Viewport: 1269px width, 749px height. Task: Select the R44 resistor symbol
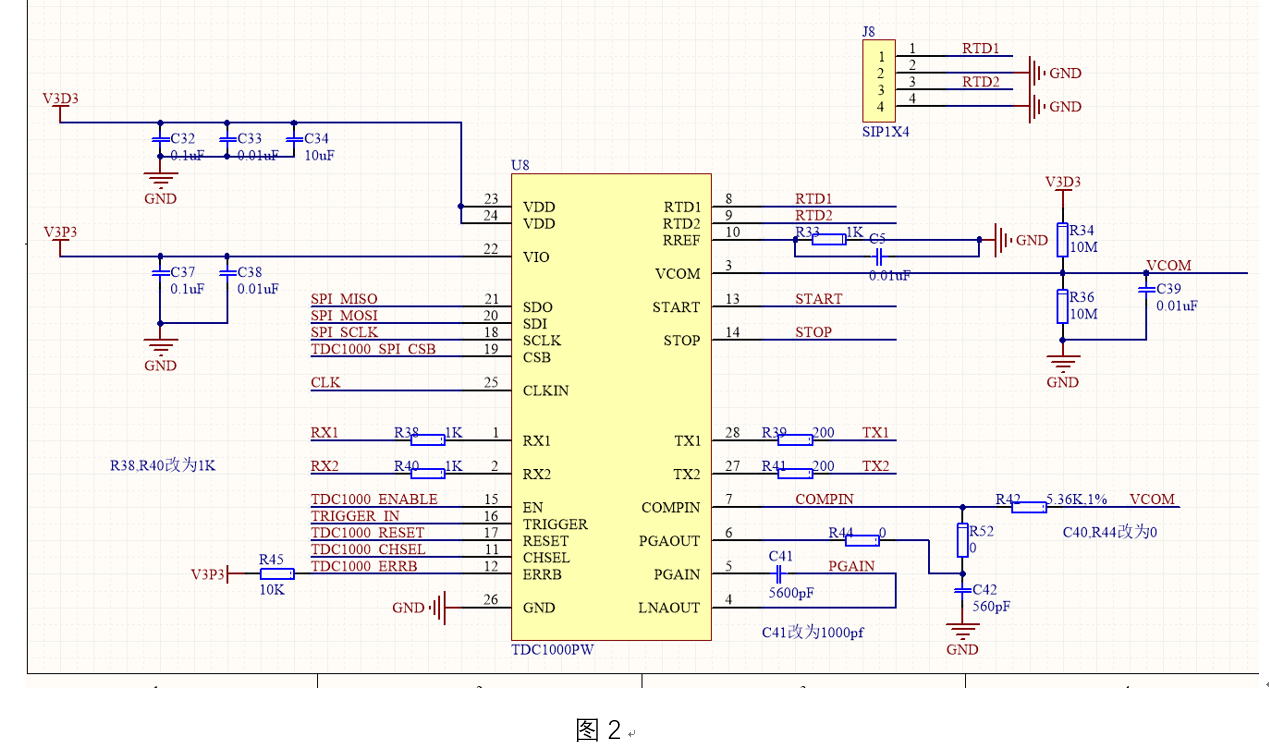[863, 541]
